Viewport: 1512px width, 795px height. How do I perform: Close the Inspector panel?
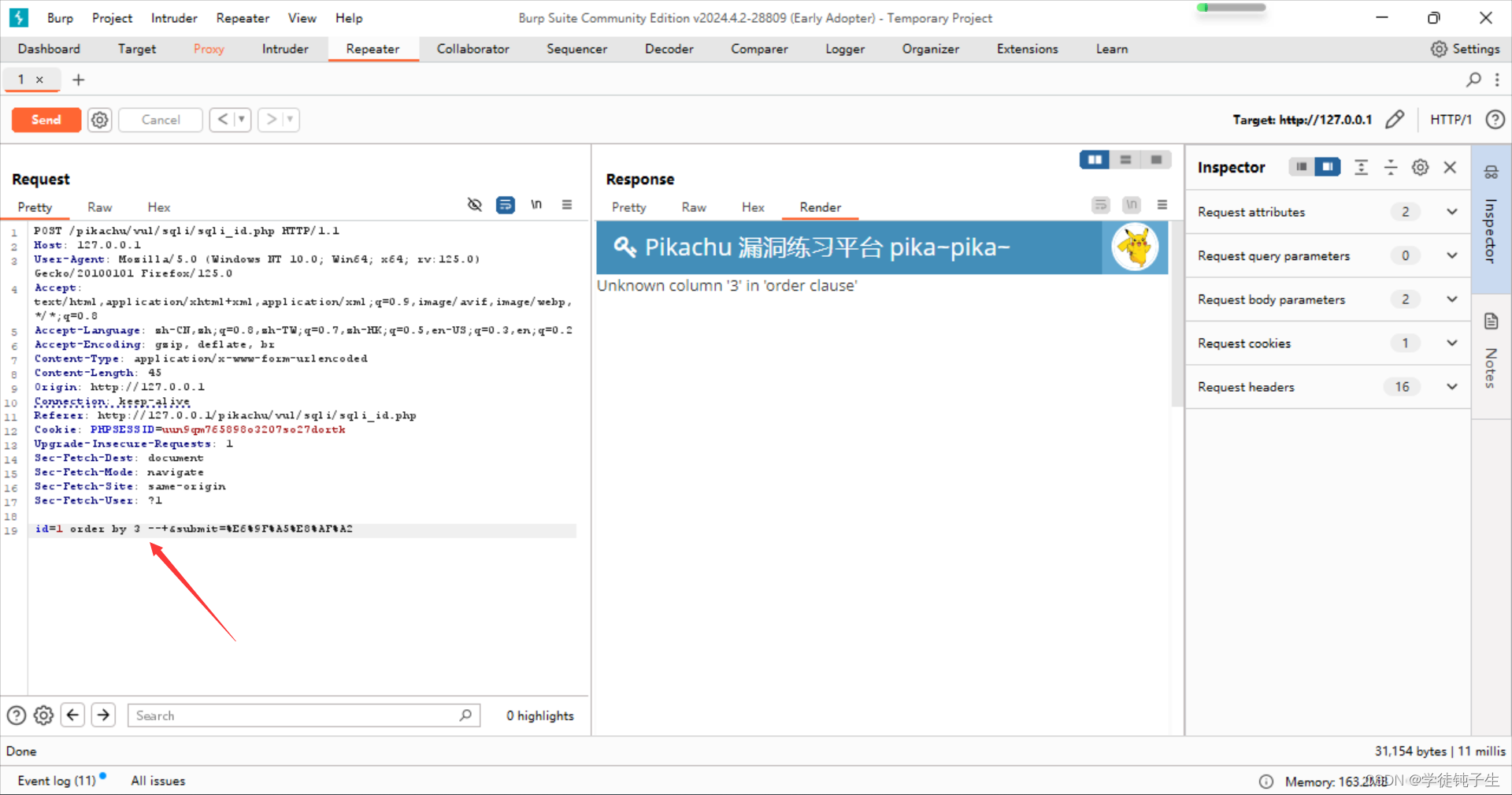tap(1450, 167)
